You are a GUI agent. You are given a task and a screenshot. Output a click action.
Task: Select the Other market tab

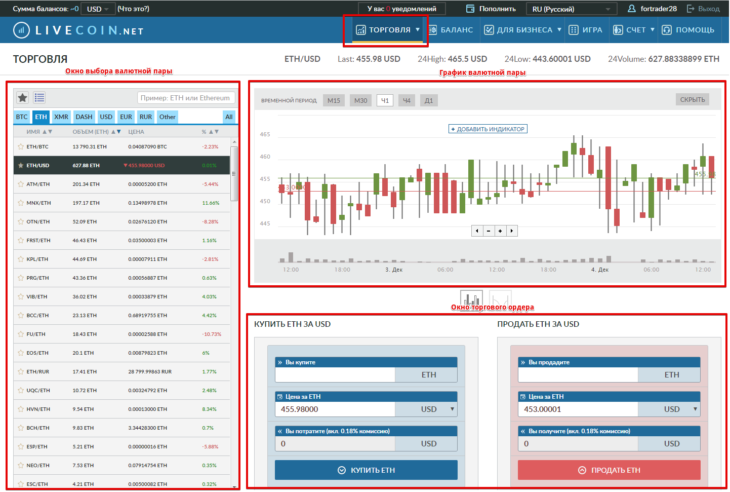[167, 116]
